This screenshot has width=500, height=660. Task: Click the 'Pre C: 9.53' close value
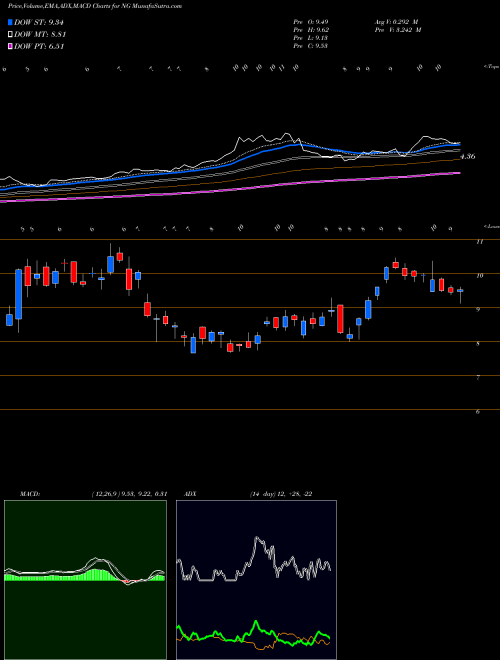(x=311, y=46)
